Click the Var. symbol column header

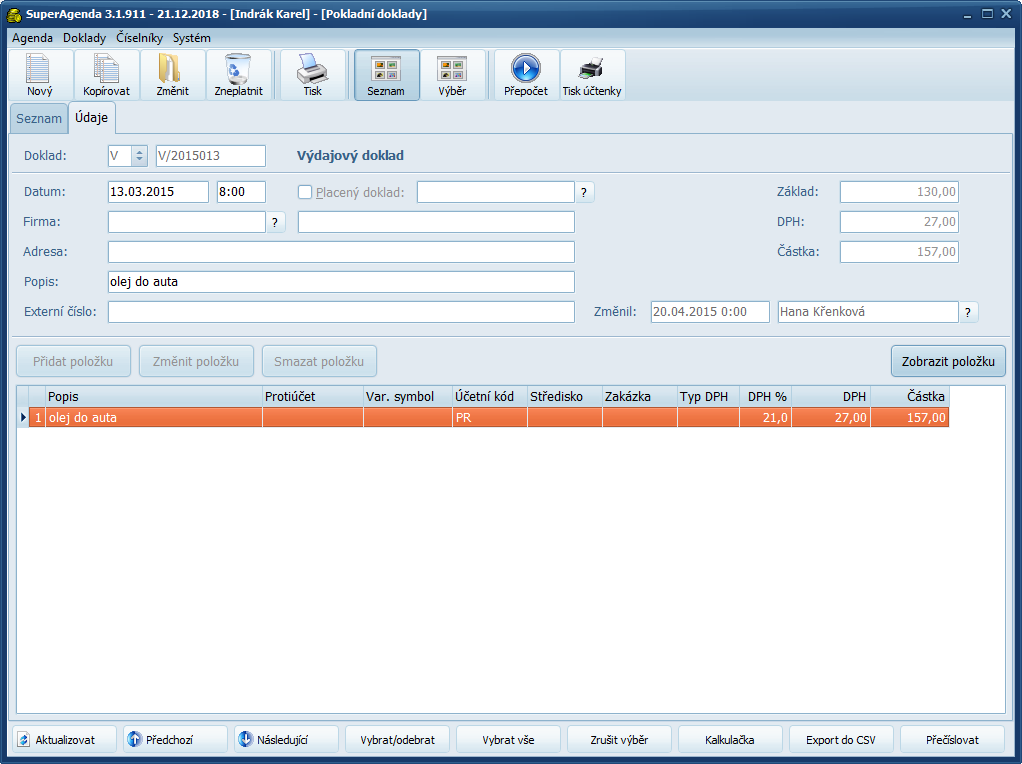[x=408, y=397]
